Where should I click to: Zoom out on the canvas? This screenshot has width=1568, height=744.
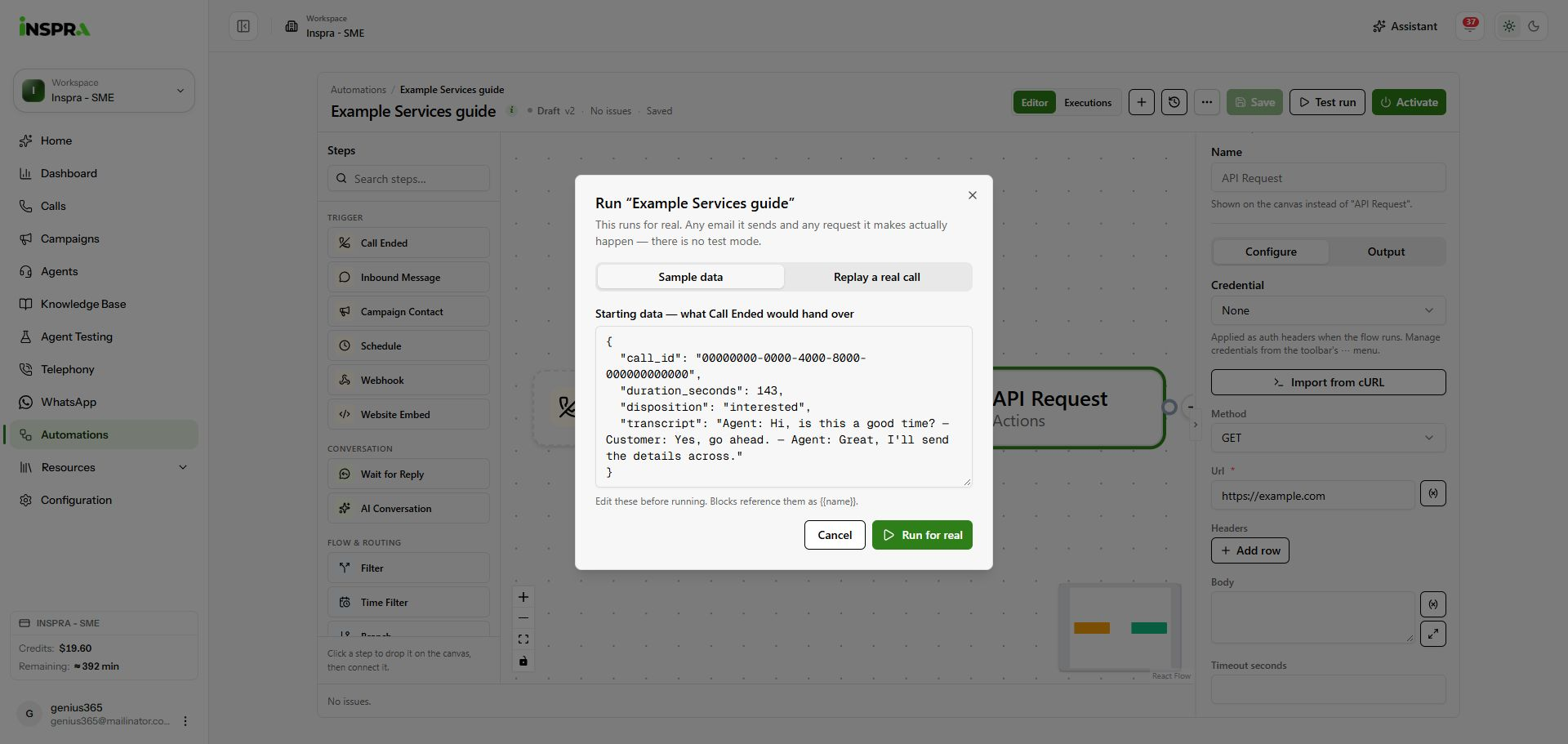point(523,618)
